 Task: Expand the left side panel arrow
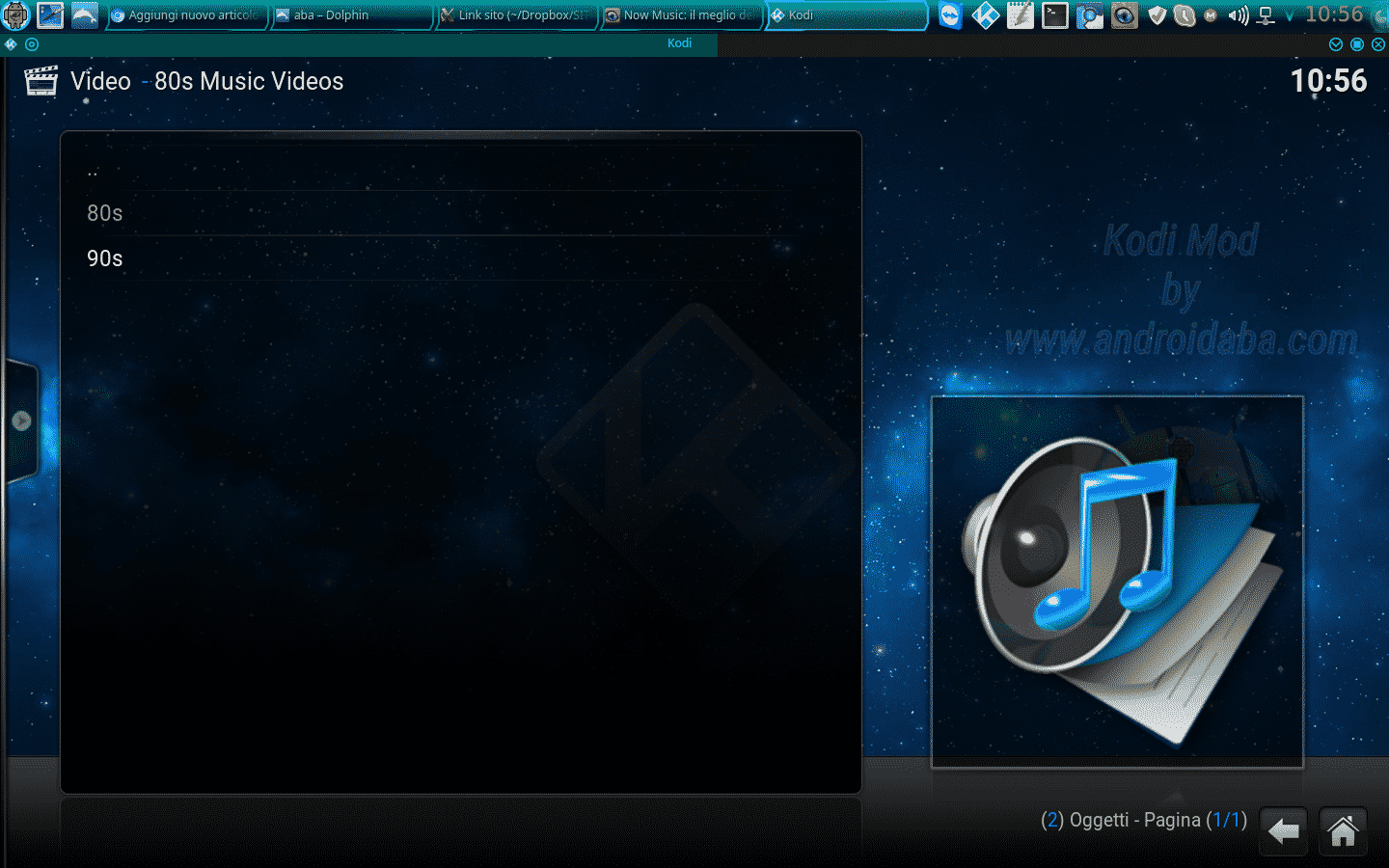pos(21,421)
